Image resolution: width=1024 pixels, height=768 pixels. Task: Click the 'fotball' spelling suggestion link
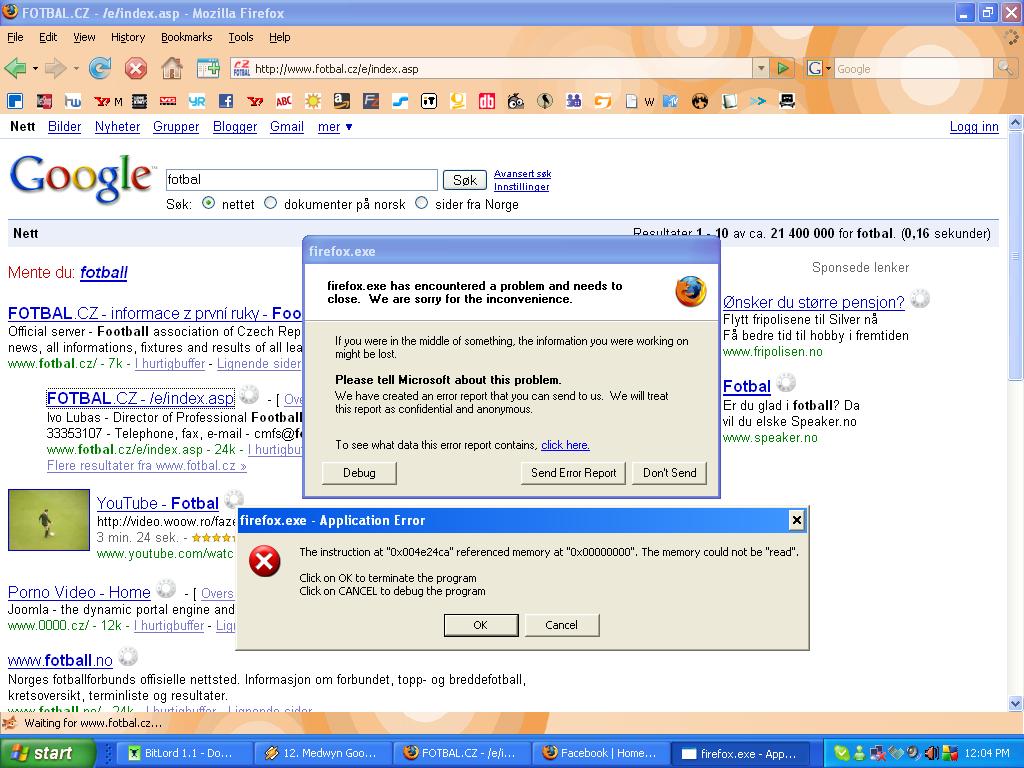tap(104, 272)
